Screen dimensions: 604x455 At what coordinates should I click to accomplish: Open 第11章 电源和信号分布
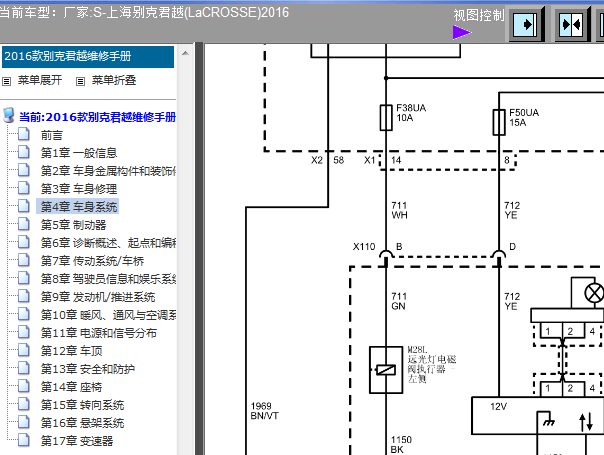[x=99, y=333]
